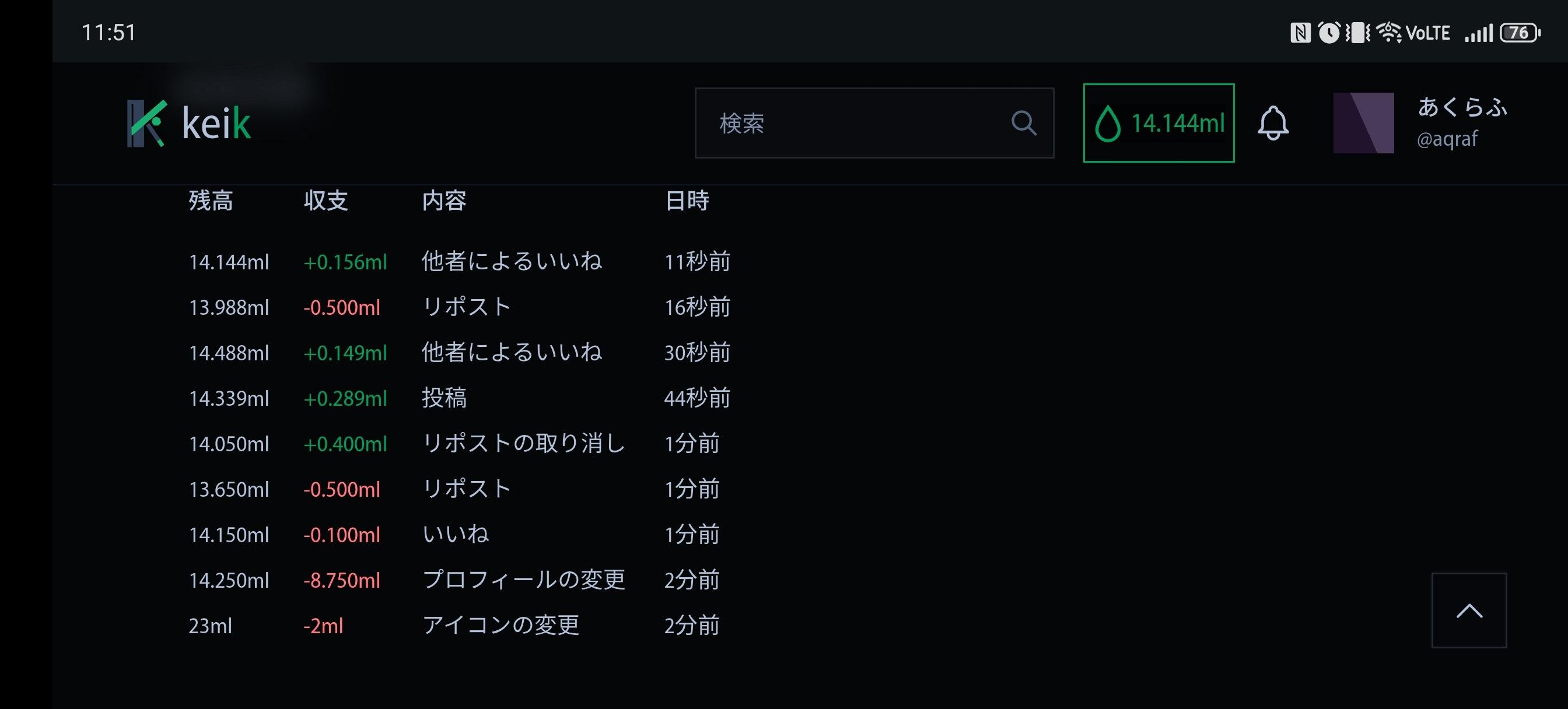Select the 内容 column header
Viewport: 1568px width, 709px height.
click(444, 200)
